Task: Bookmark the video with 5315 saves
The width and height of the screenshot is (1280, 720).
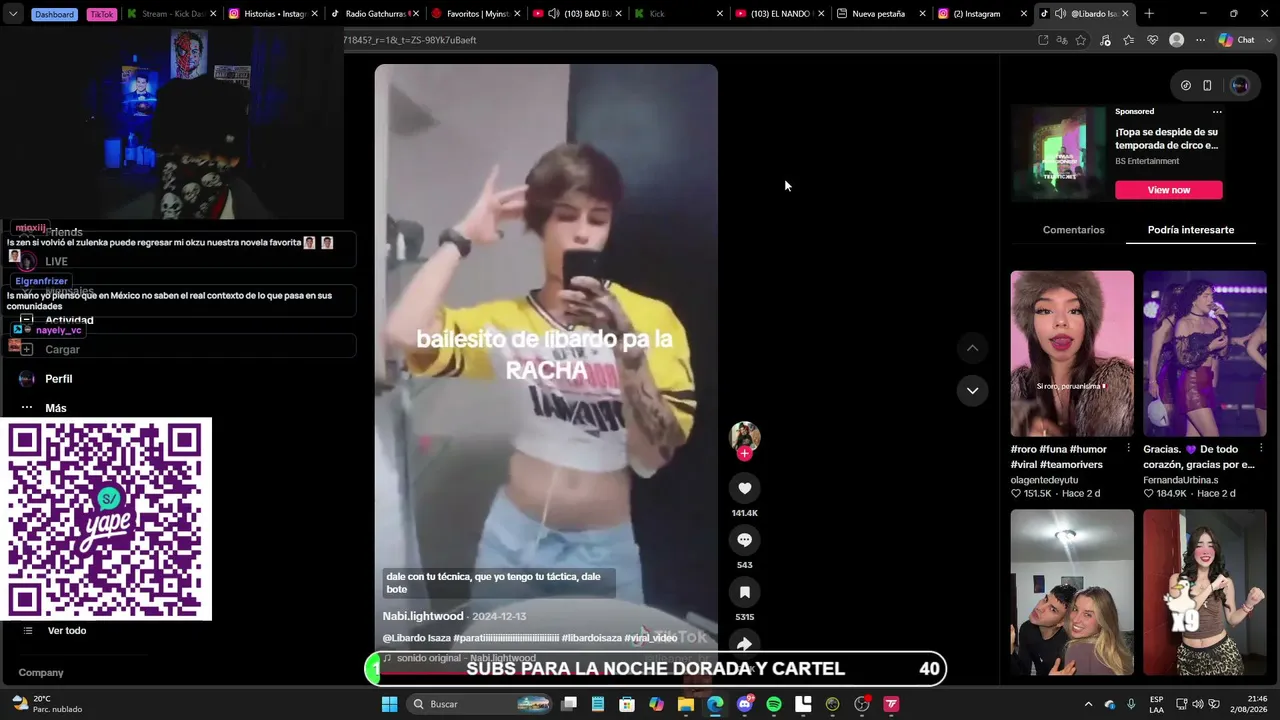Action: point(744,592)
